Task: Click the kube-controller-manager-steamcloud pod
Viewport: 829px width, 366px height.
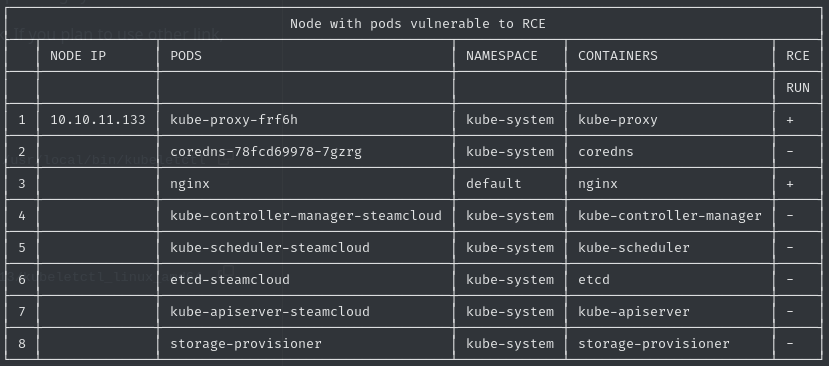Action: point(306,216)
